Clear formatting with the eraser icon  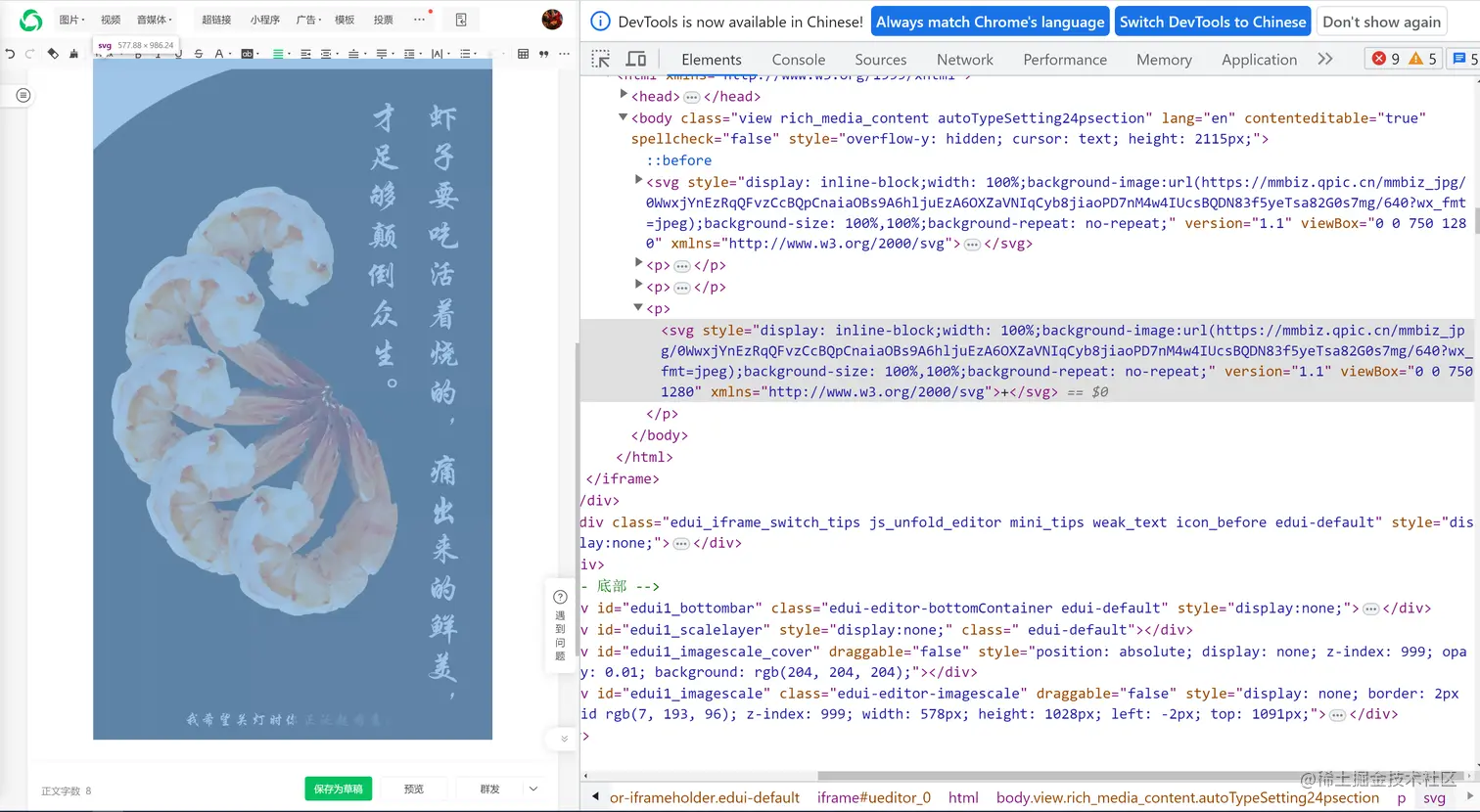53,54
